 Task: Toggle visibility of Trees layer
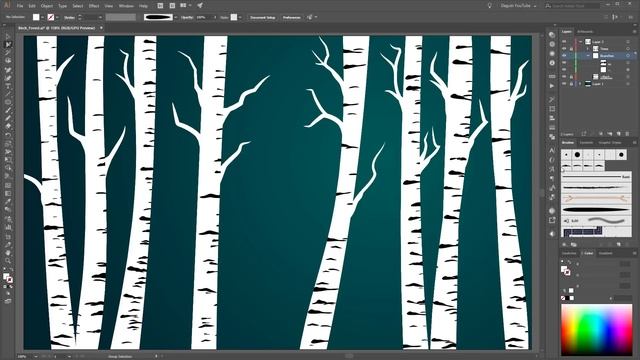coord(564,49)
